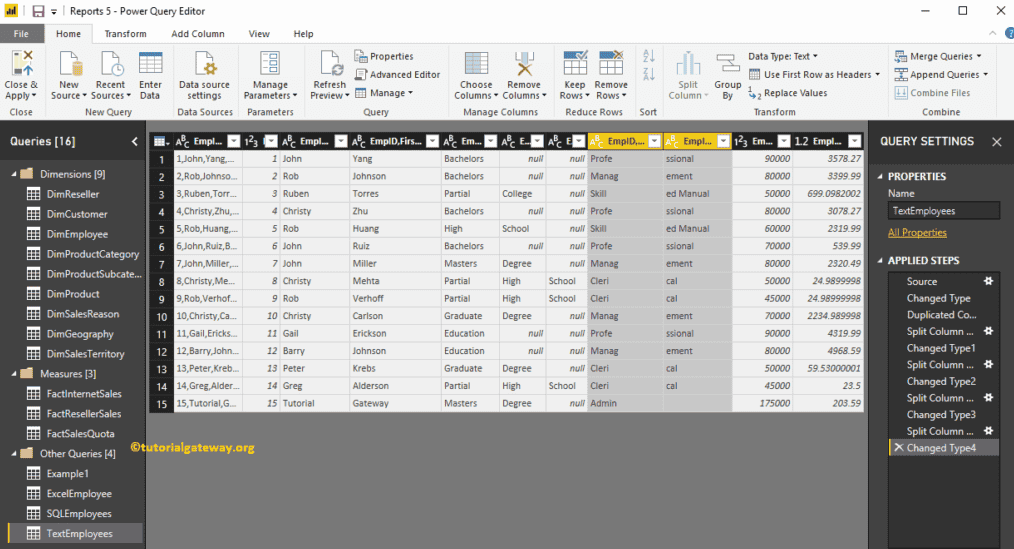Open filter dropdown of 1.2 Empl... column
Screen dimensions: 1014x549
[855, 141]
